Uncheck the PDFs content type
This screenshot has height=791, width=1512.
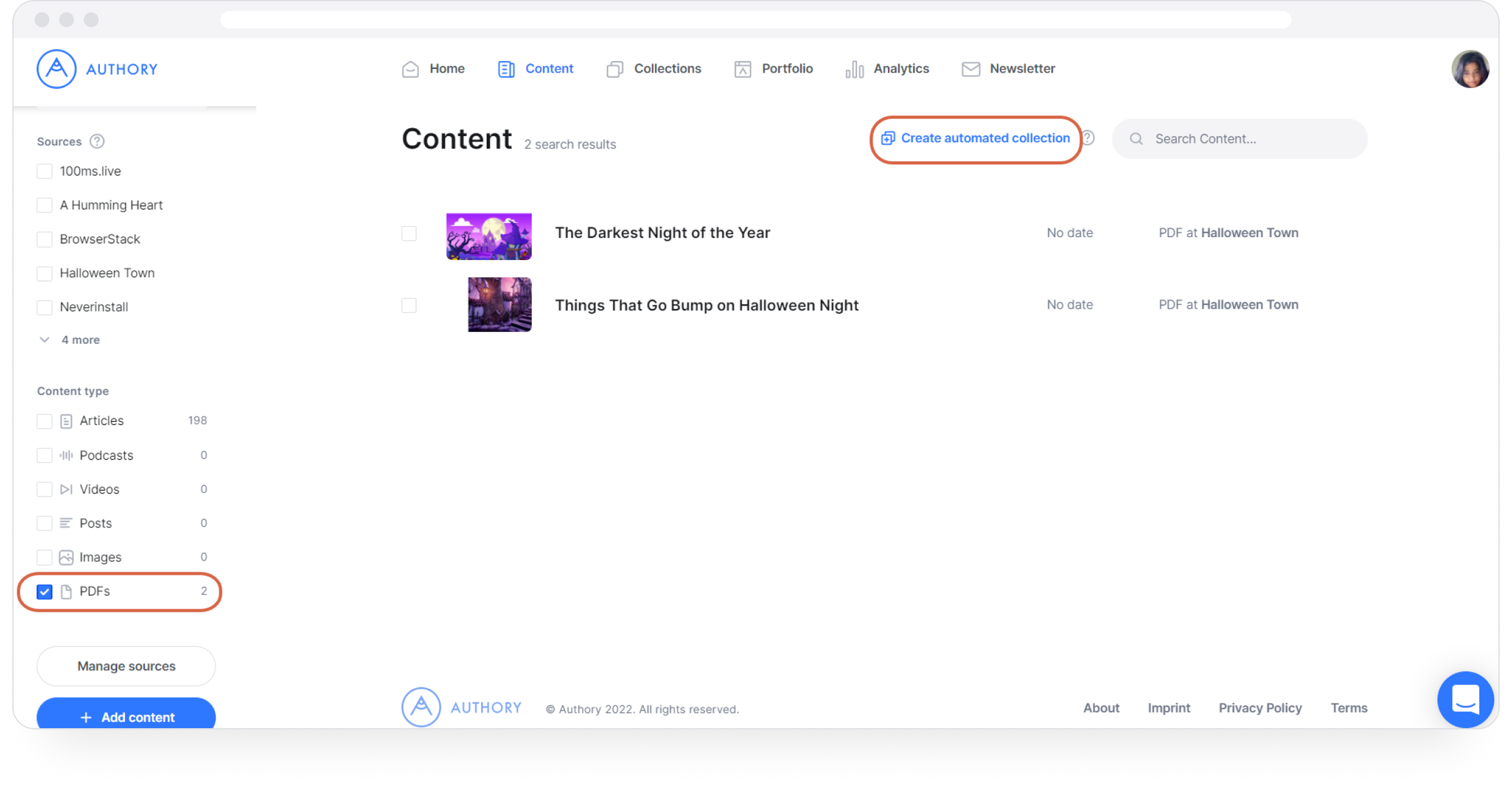click(x=44, y=591)
